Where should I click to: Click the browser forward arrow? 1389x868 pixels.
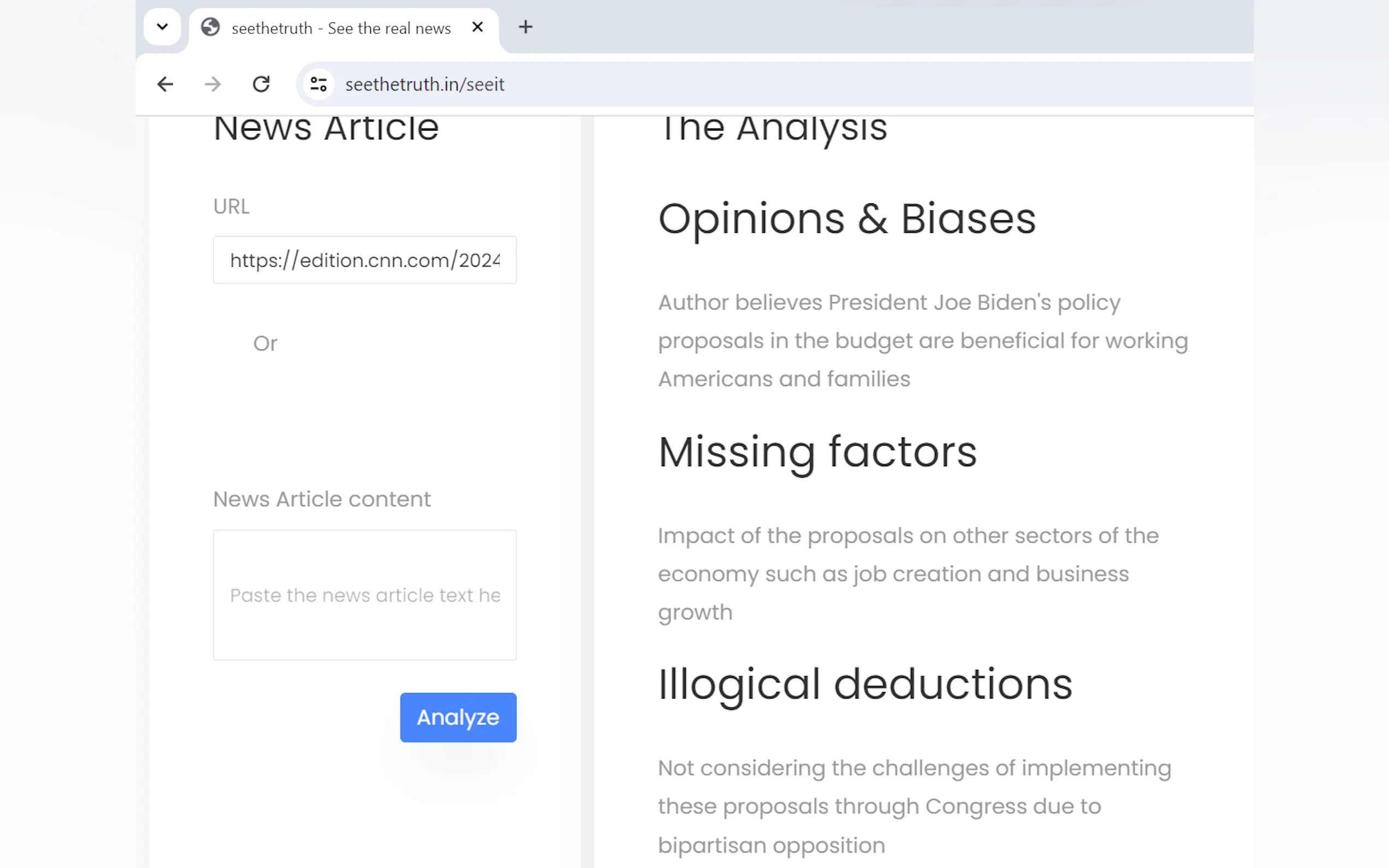(x=213, y=84)
